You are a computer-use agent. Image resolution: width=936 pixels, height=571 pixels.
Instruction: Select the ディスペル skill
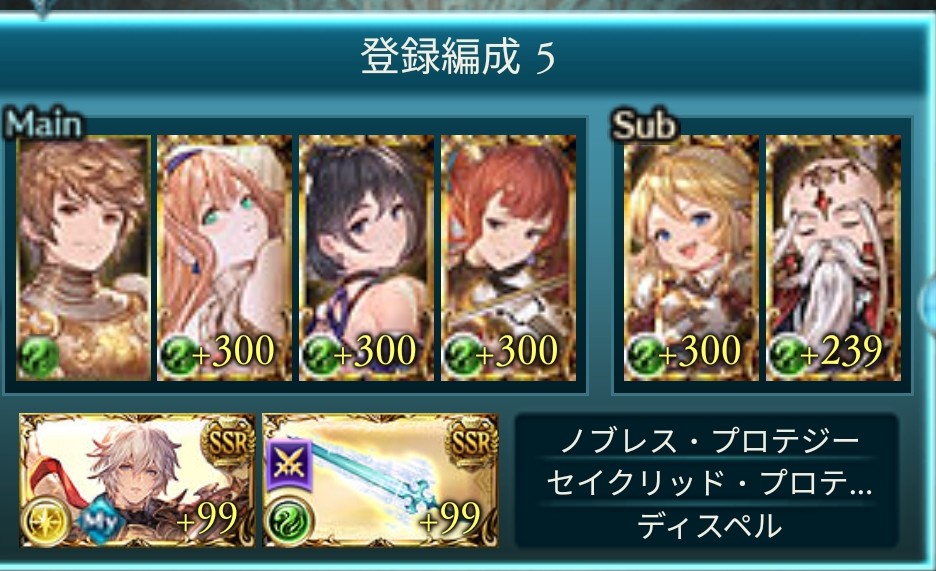(x=708, y=525)
